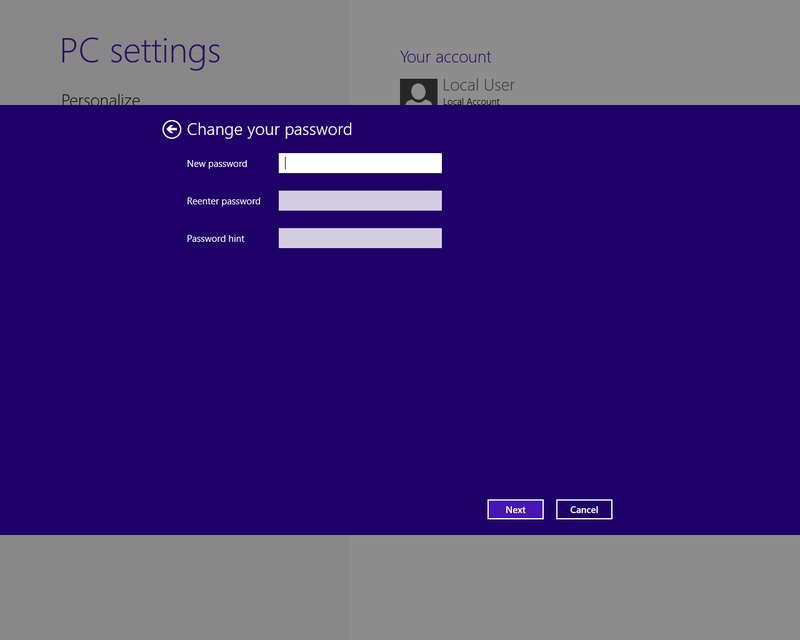Click the PC settings title
This screenshot has width=800, height=640.
pyautogui.click(x=140, y=50)
